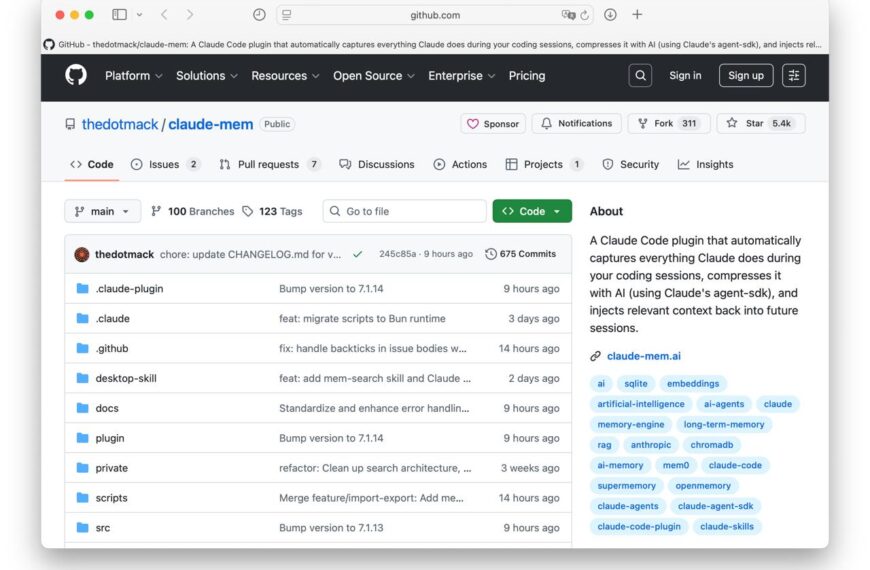Image resolution: width=870 pixels, height=570 pixels.
Task: Click the long-term-memory topic tag
Action: pyautogui.click(x=724, y=425)
